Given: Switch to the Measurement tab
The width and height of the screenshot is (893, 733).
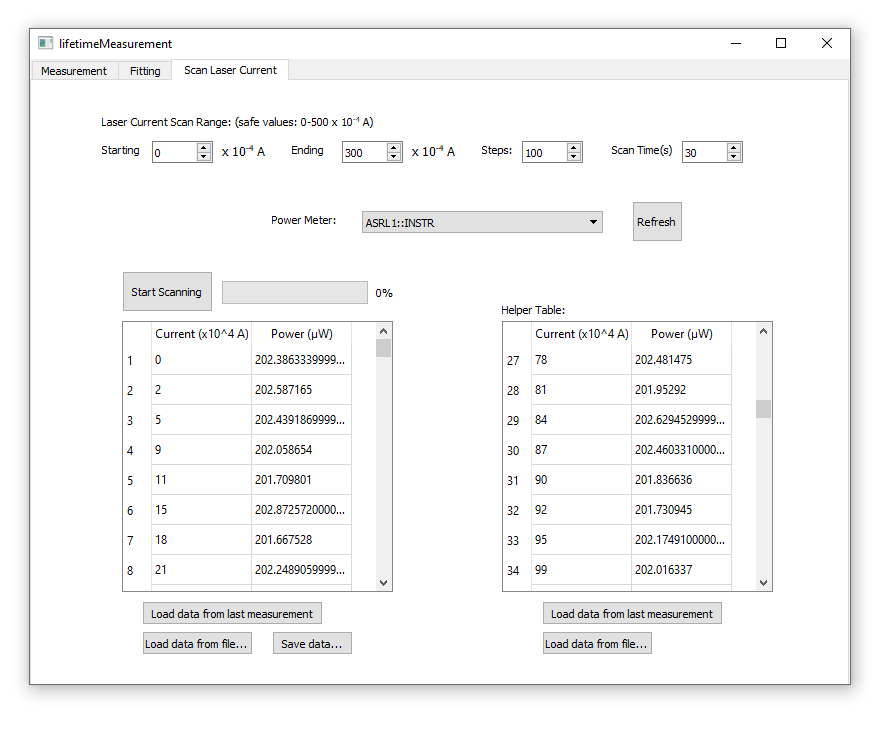Looking at the screenshot, I should 73,71.
